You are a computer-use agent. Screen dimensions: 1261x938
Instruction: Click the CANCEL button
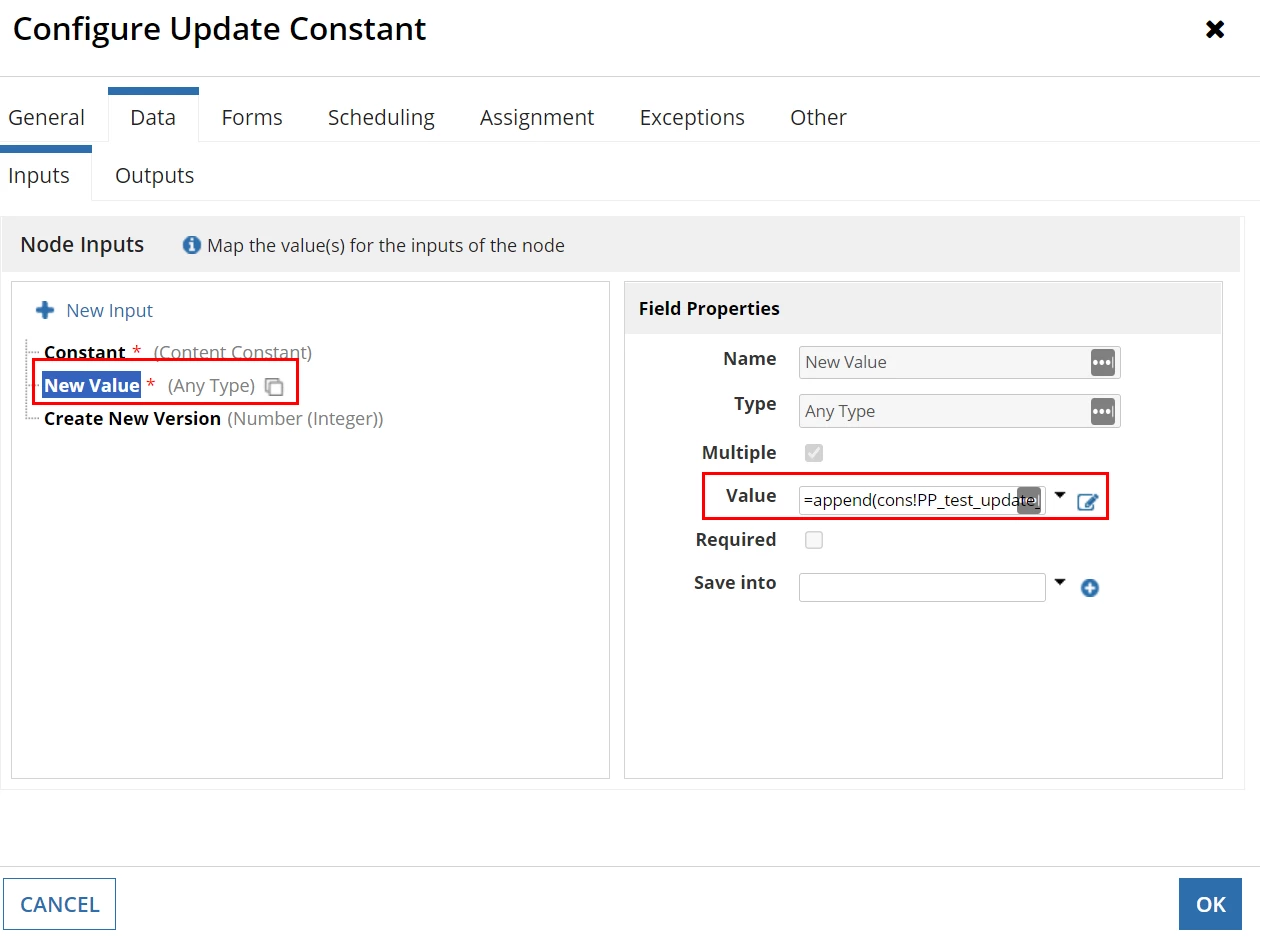click(60, 904)
